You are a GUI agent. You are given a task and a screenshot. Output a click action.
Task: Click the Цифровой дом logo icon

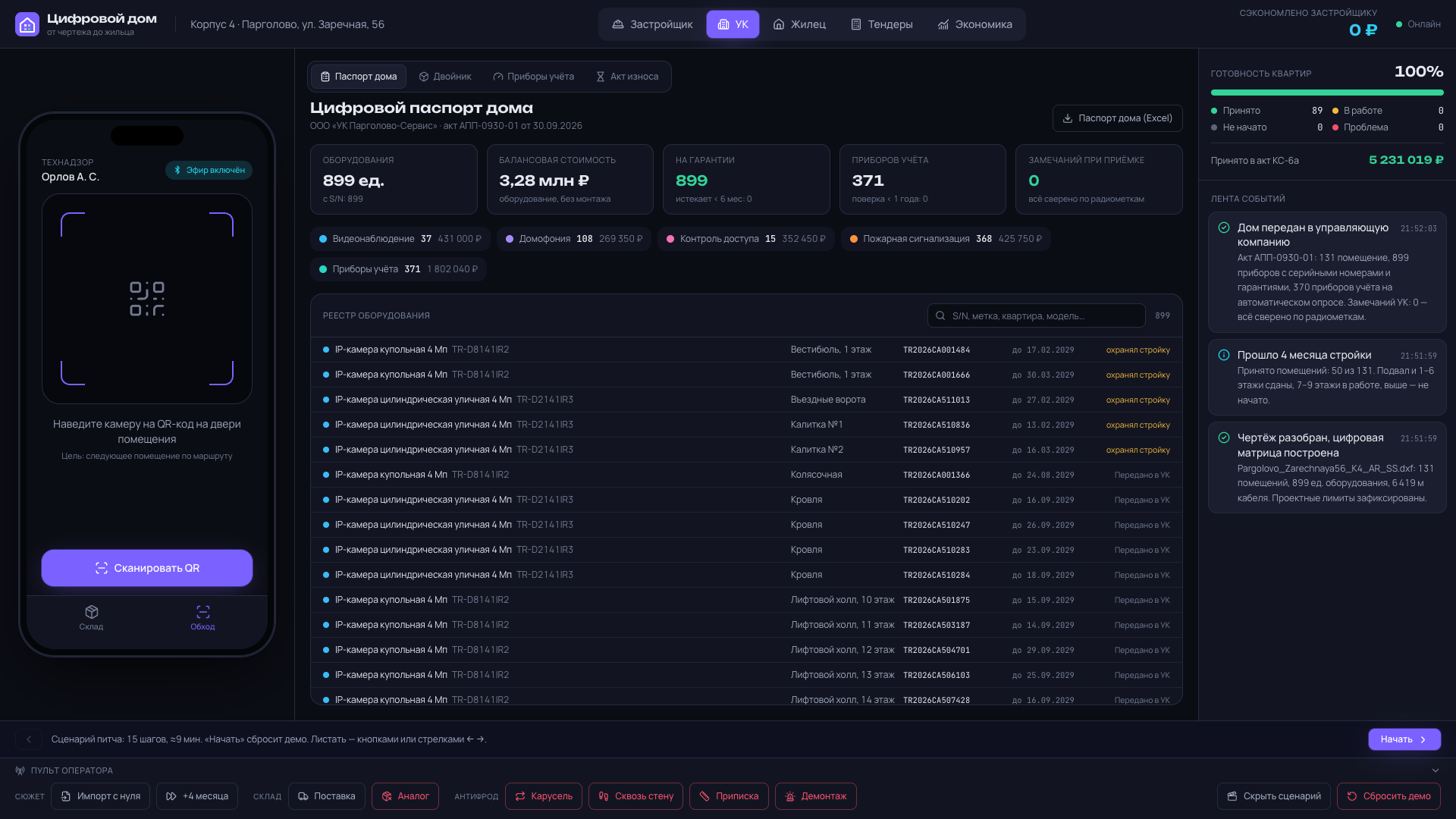pos(27,24)
